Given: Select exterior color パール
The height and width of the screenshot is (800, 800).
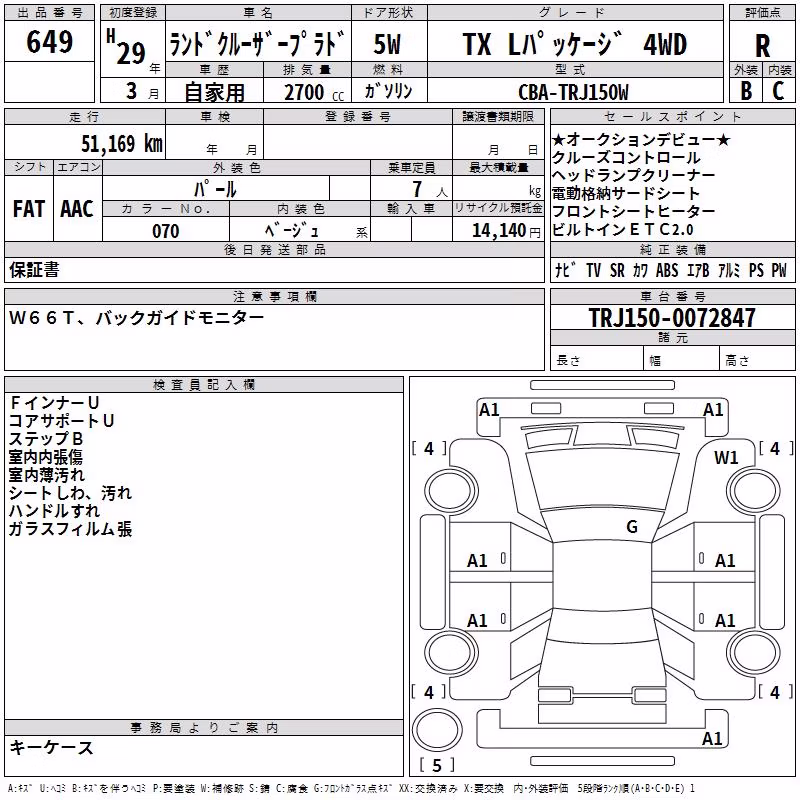Looking at the screenshot, I should 215,189.
